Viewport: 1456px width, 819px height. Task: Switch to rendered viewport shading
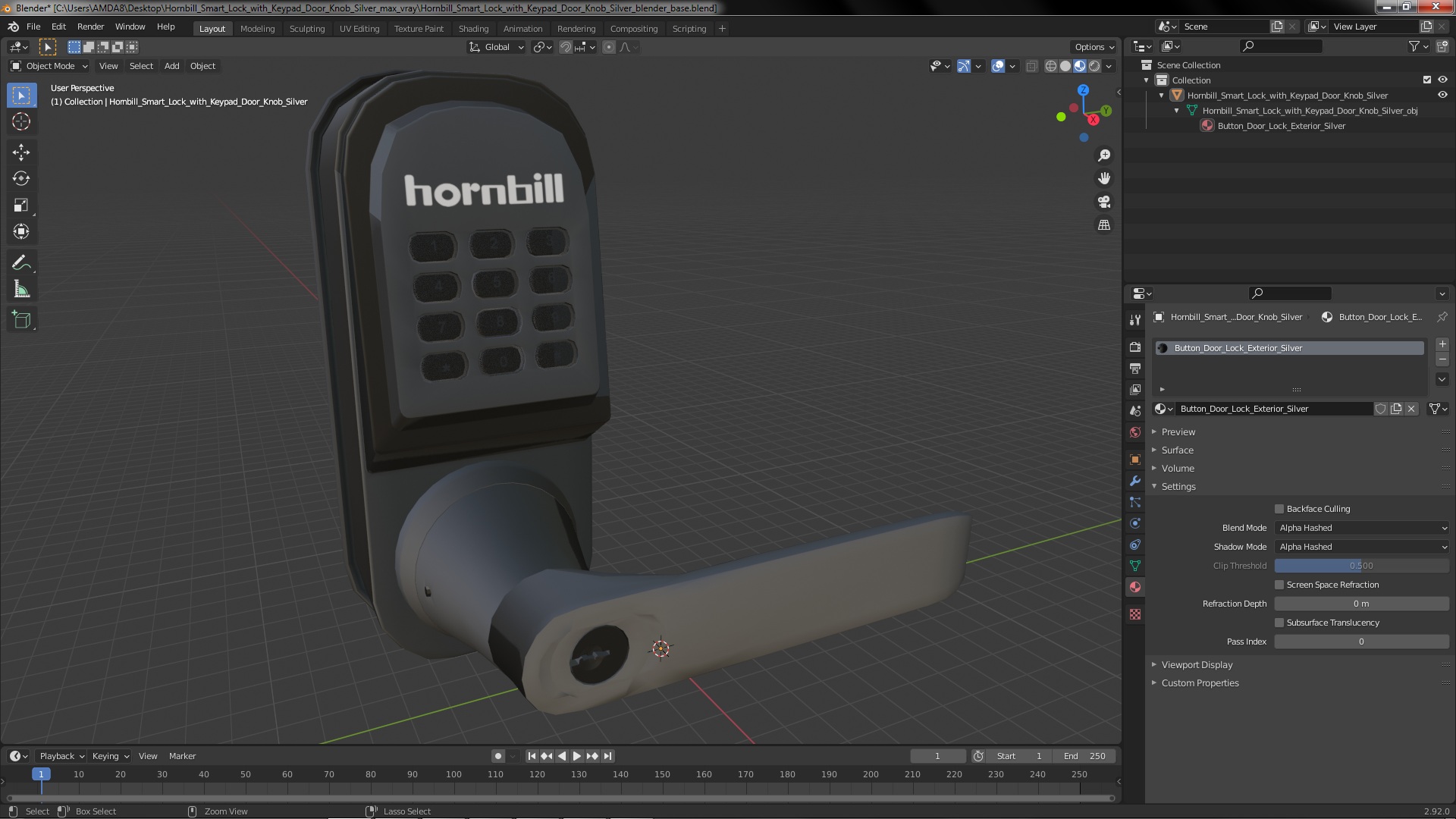coord(1094,66)
